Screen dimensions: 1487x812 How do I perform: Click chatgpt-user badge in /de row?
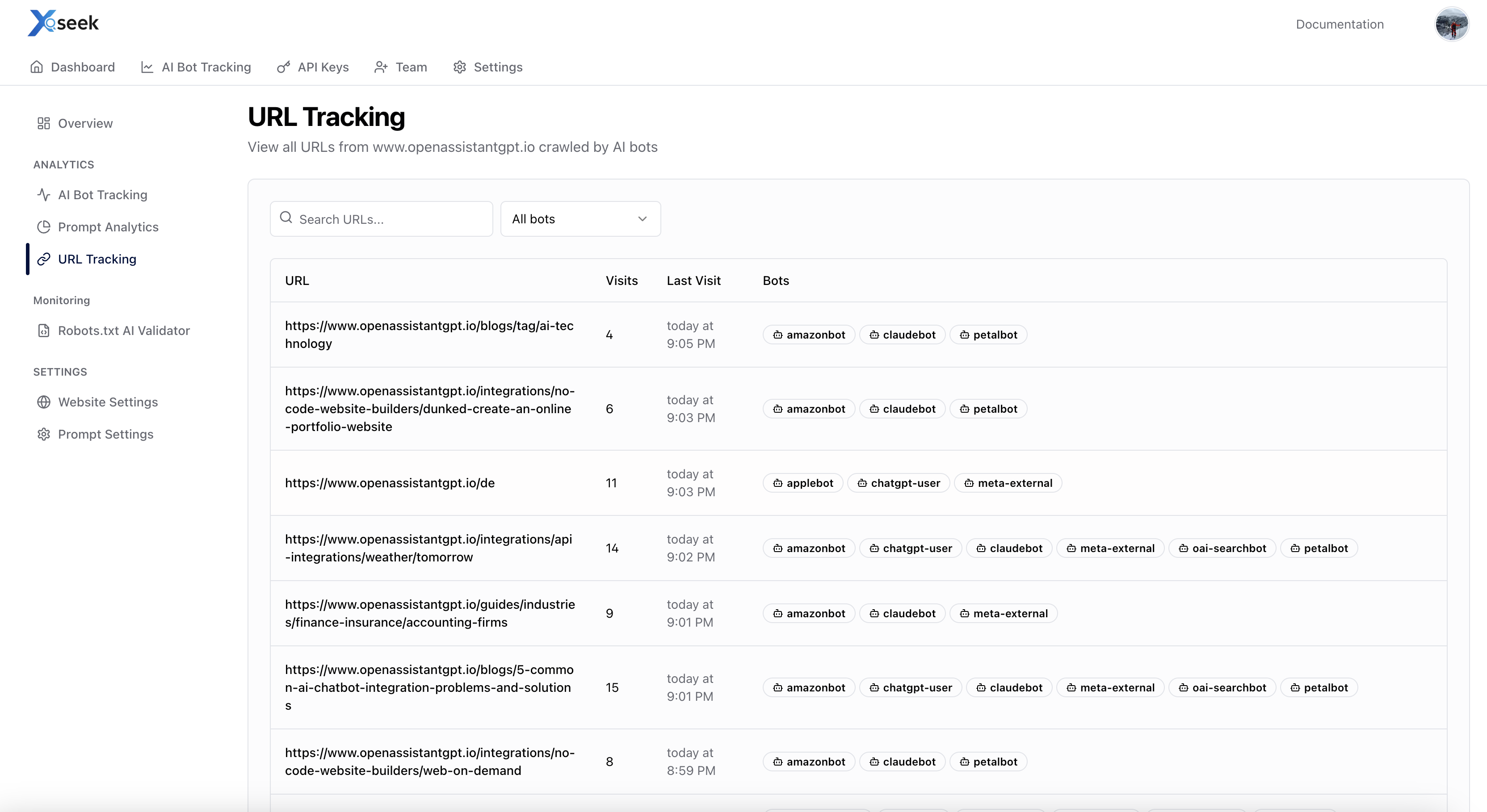pyautogui.click(x=898, y=483)
